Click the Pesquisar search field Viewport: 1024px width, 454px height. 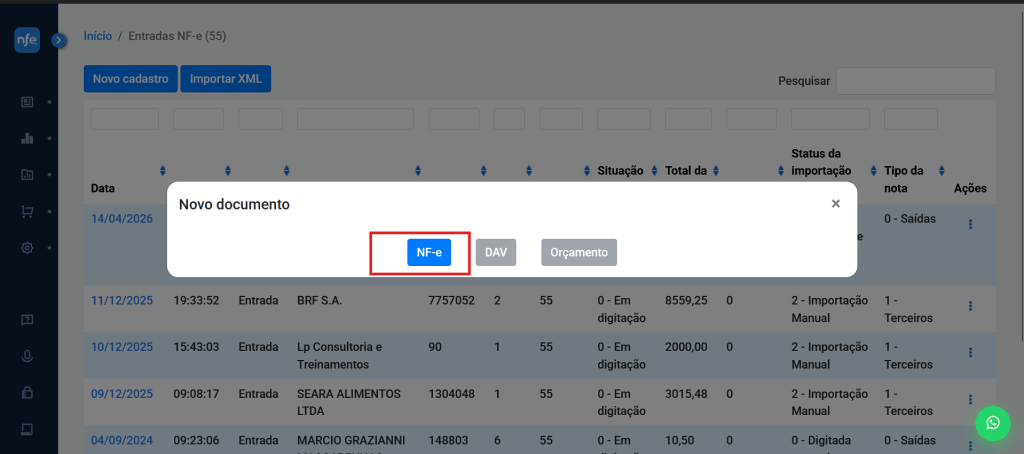pyautogui.click(x=915, y=81)
